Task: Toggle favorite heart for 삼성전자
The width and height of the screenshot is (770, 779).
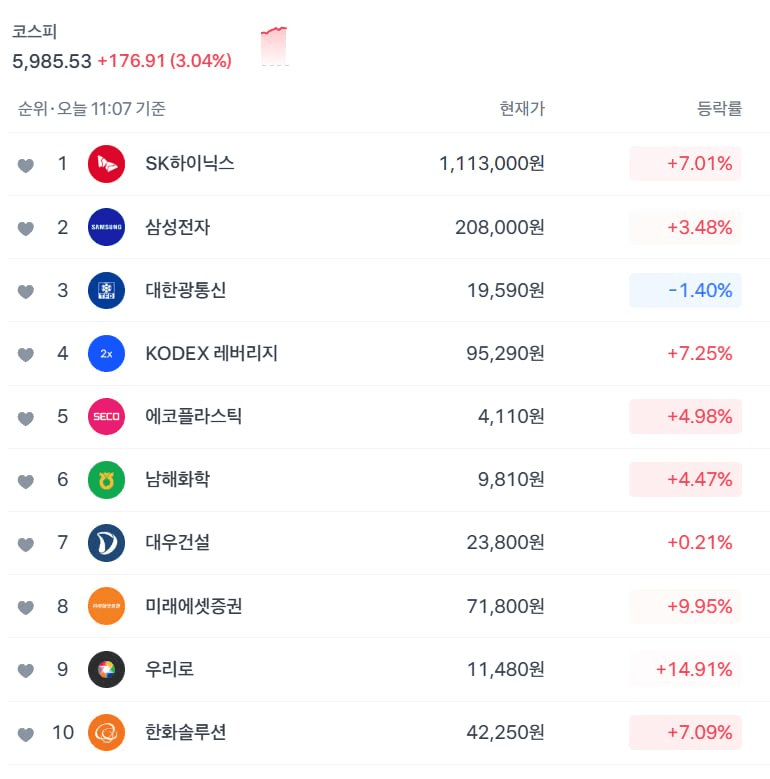Action: click(26, 228)
